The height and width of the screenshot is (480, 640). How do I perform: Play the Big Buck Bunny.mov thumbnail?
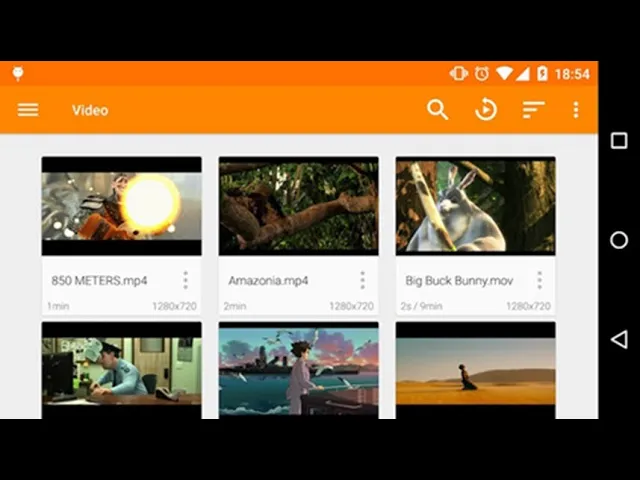(476, 206)
